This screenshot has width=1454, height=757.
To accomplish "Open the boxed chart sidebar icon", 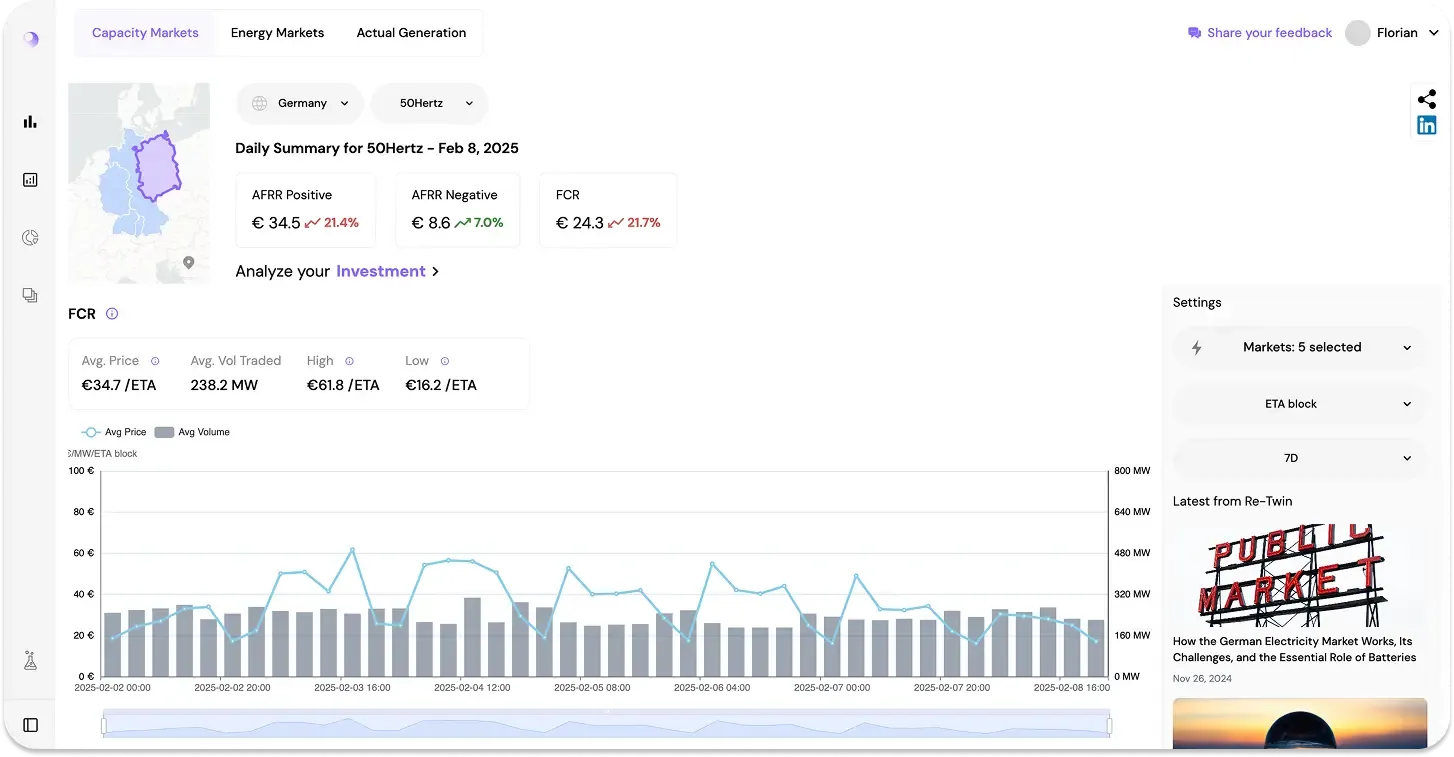I will coord(30,180).
